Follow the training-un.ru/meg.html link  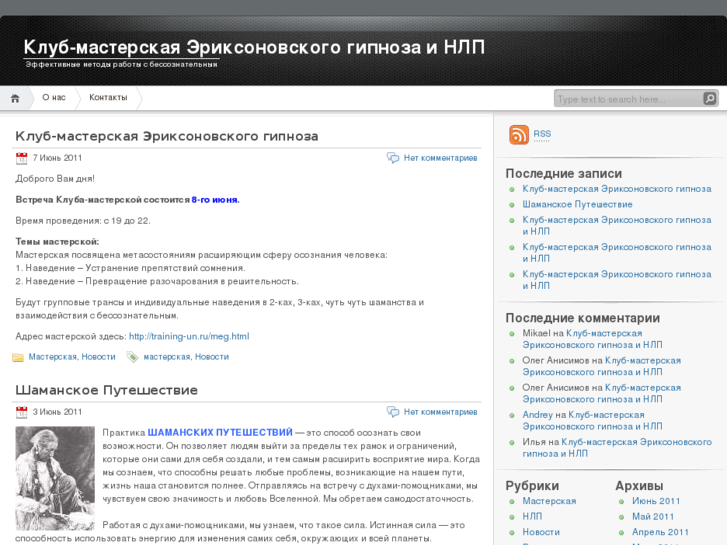tap(189, 336)
